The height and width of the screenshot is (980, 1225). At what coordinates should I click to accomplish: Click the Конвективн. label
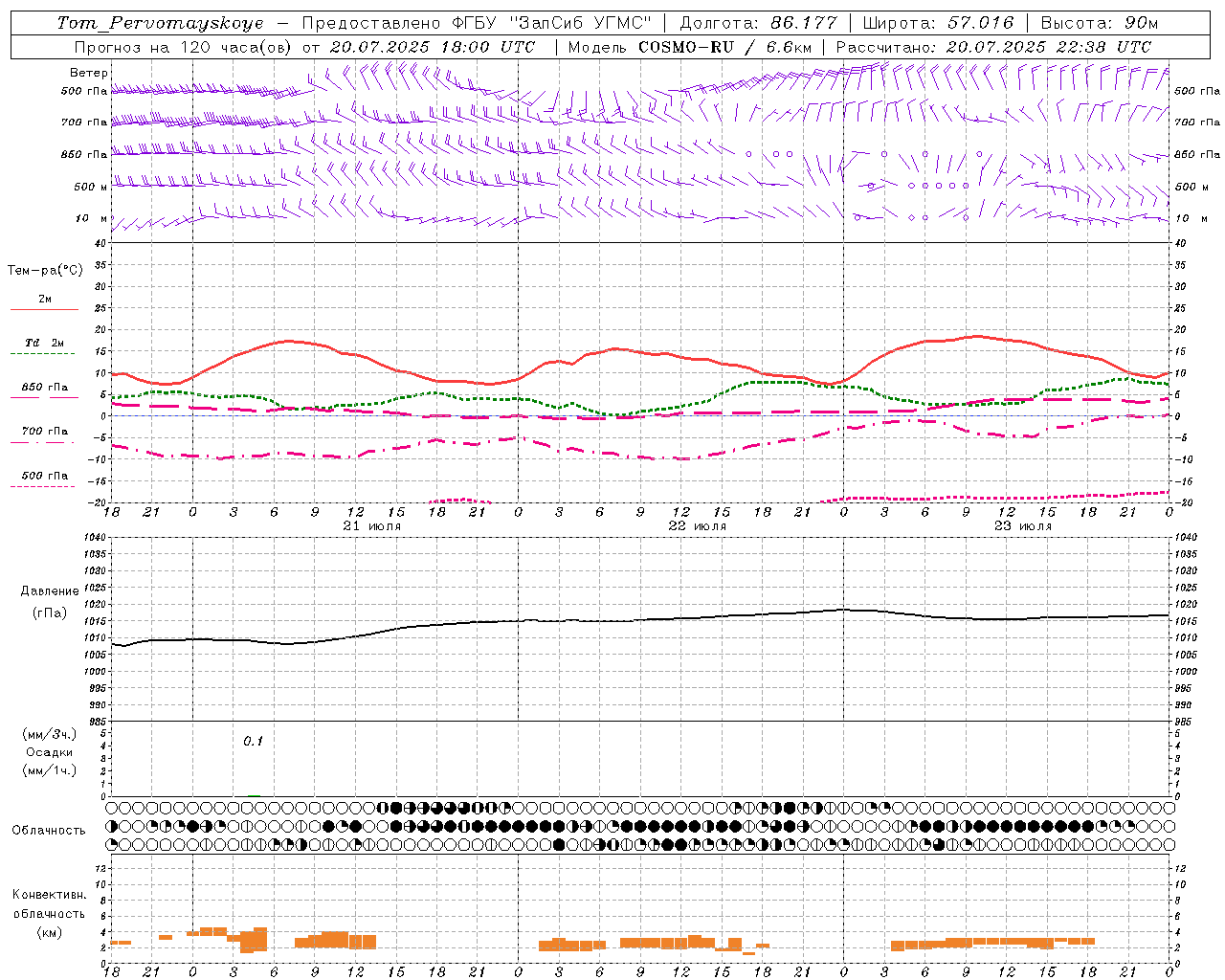click(x=50, y=895)
